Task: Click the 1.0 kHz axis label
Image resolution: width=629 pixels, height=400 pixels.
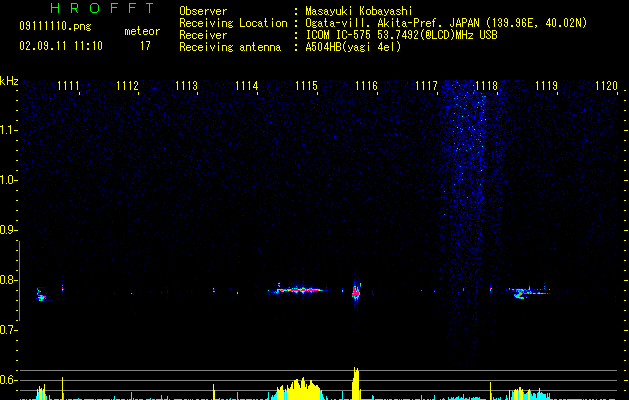Action: click(x=8, y=180)
